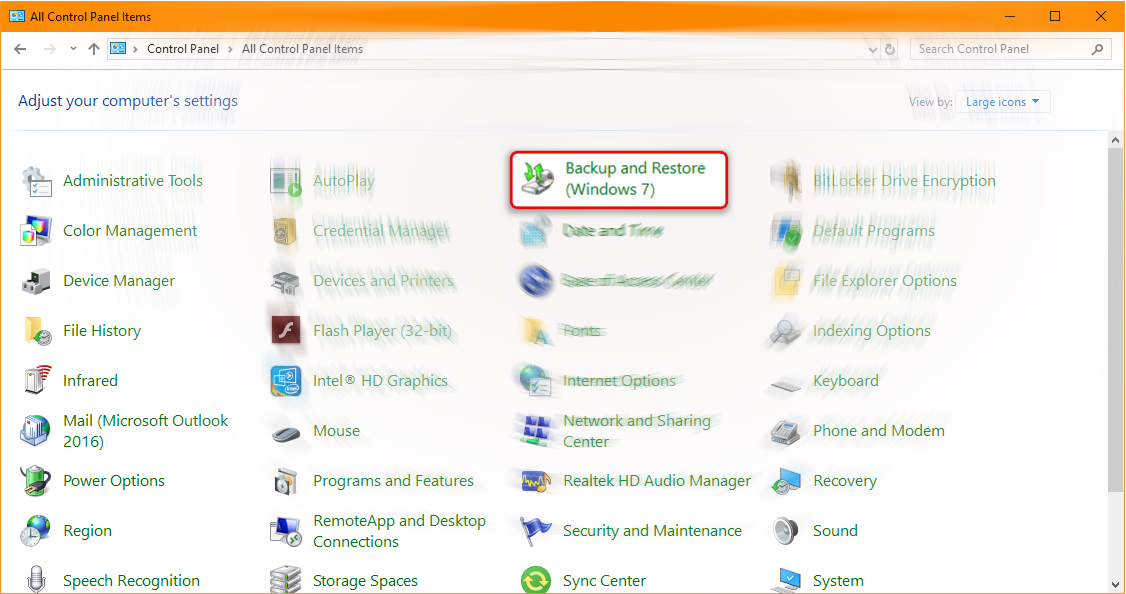The image size is (1126, 594).
Task: Open the Power Options icon
Action: click(37, 481)
